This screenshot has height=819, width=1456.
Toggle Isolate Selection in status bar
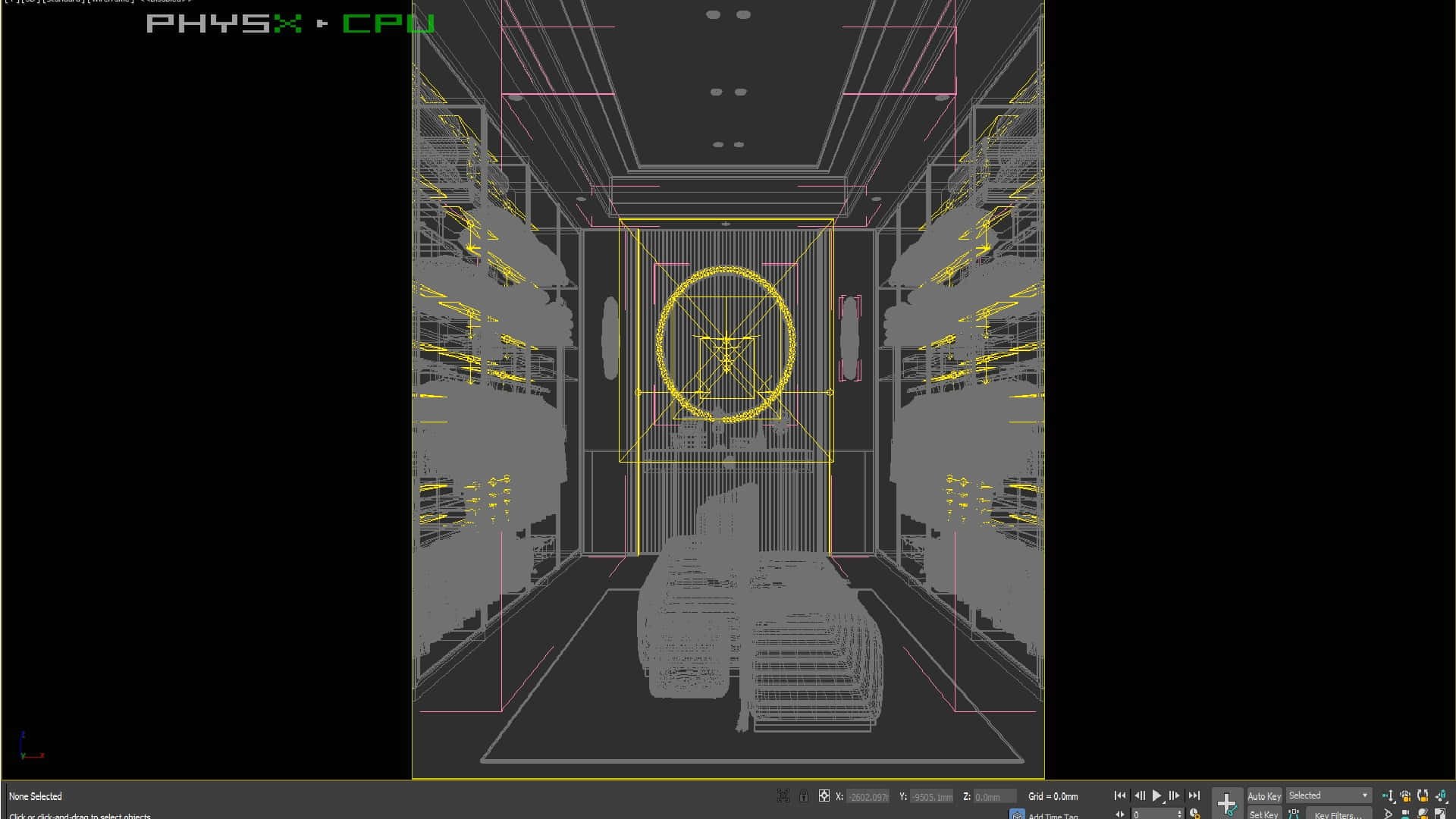click(783, 795)
